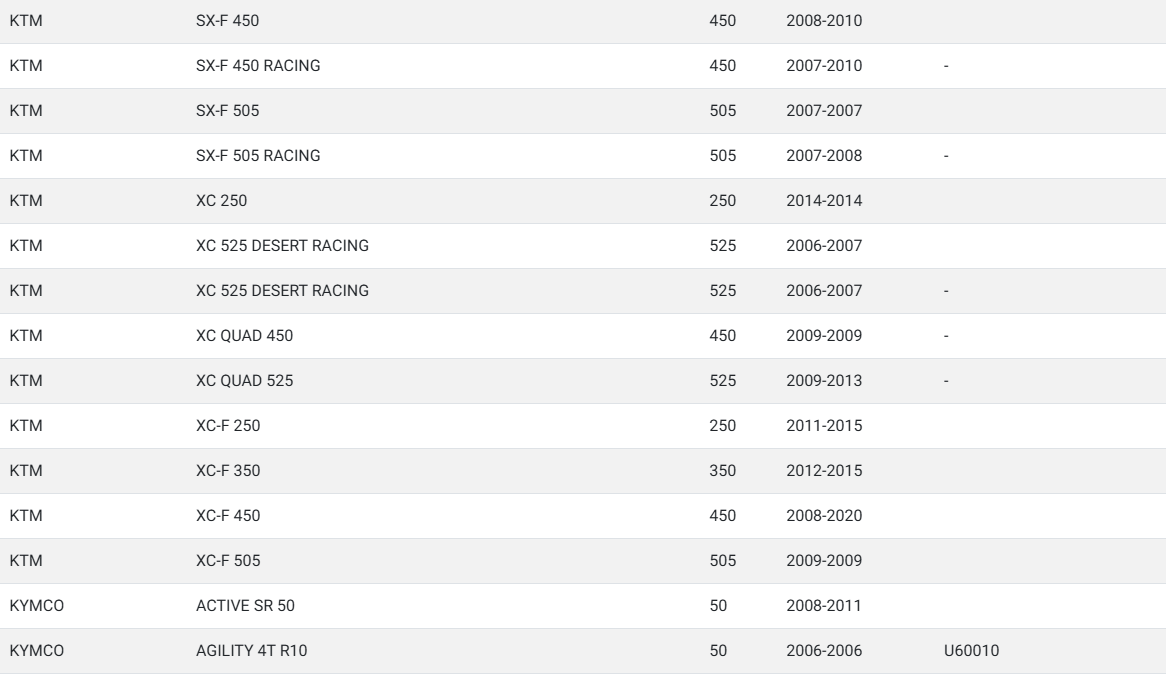Click the year range 2012-2015
The width and height of the screenshot is (1166, 675).
[x=824, y=471]
